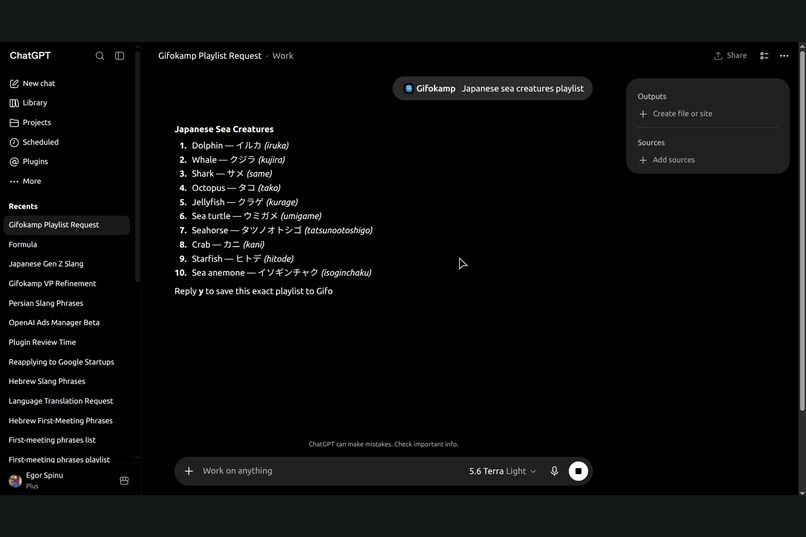Click the plus attach icon in composer
806x537 pixels.
(189, 471)
